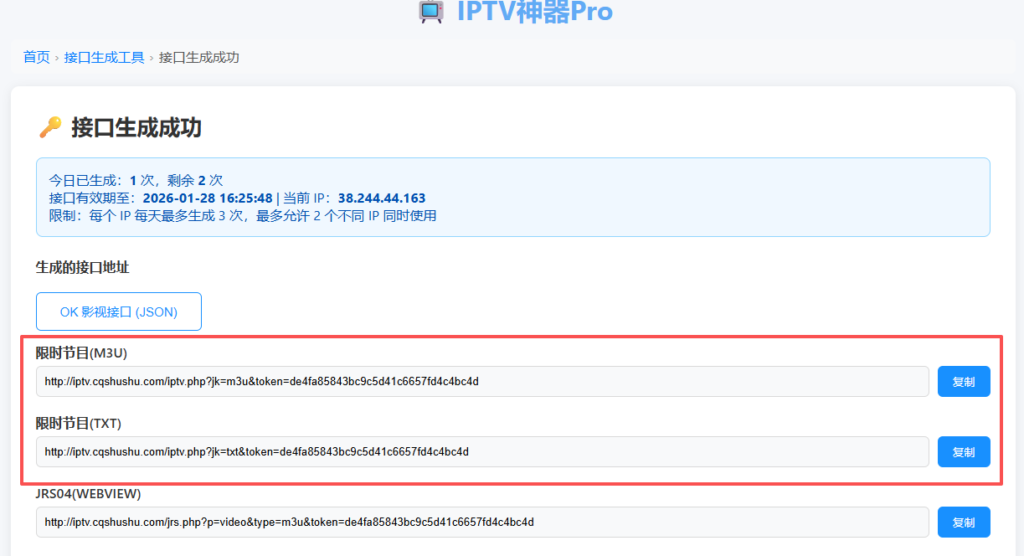Click into the JRS04(WEBVIEW) URL field

pos(482,521)
